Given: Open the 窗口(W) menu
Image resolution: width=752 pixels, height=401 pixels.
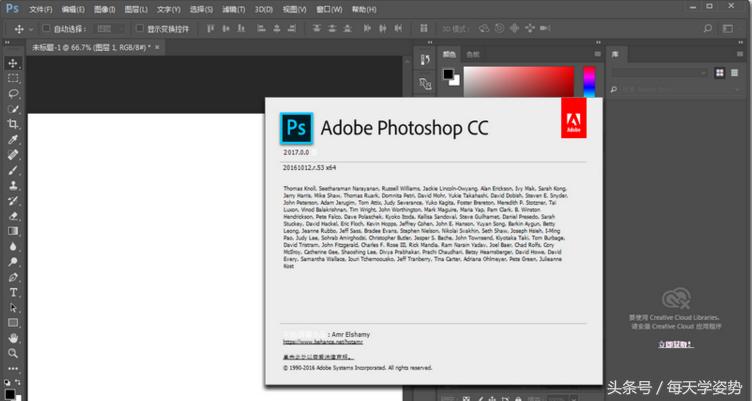Looking at the screenshot, I should 329,9.
